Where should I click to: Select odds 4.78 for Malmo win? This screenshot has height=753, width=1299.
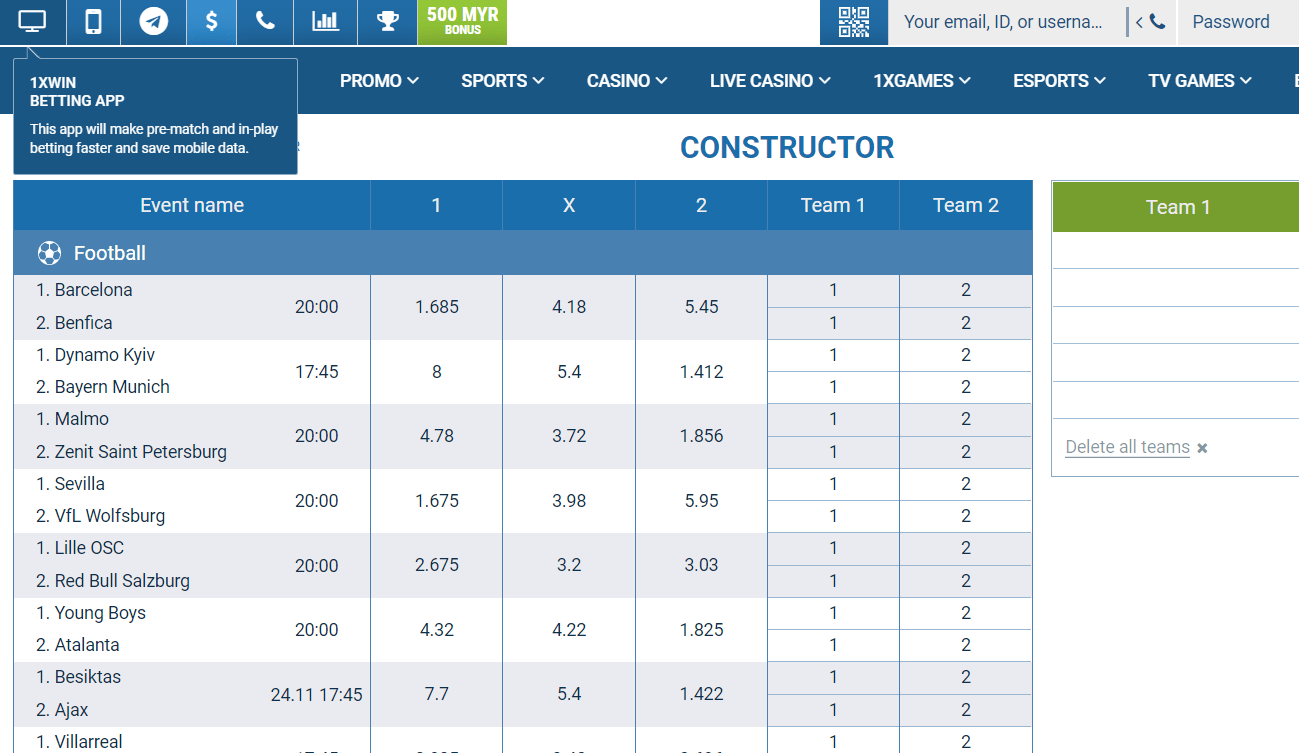click(x=437, y=436)
